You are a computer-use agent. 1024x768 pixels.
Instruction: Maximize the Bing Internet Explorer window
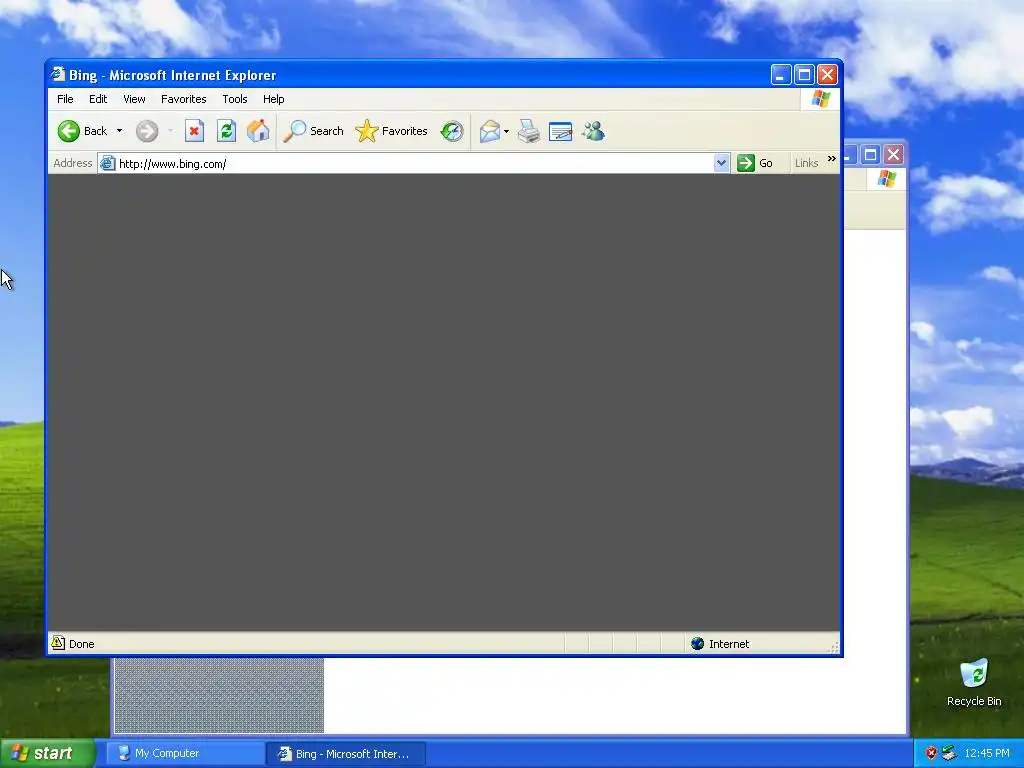[805, 75]
